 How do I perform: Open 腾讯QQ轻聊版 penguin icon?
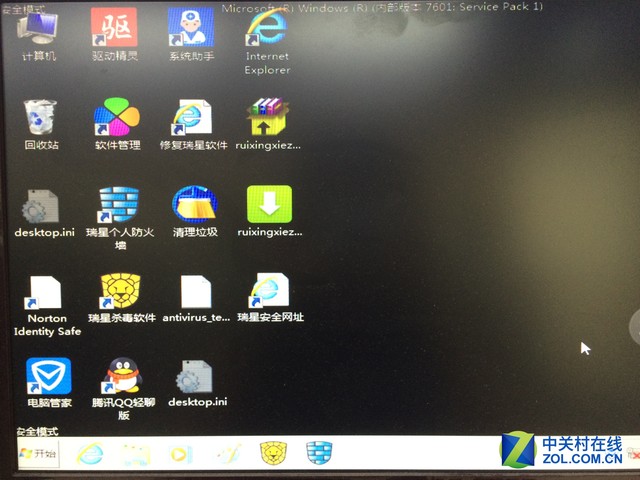(x=124, y=389)
